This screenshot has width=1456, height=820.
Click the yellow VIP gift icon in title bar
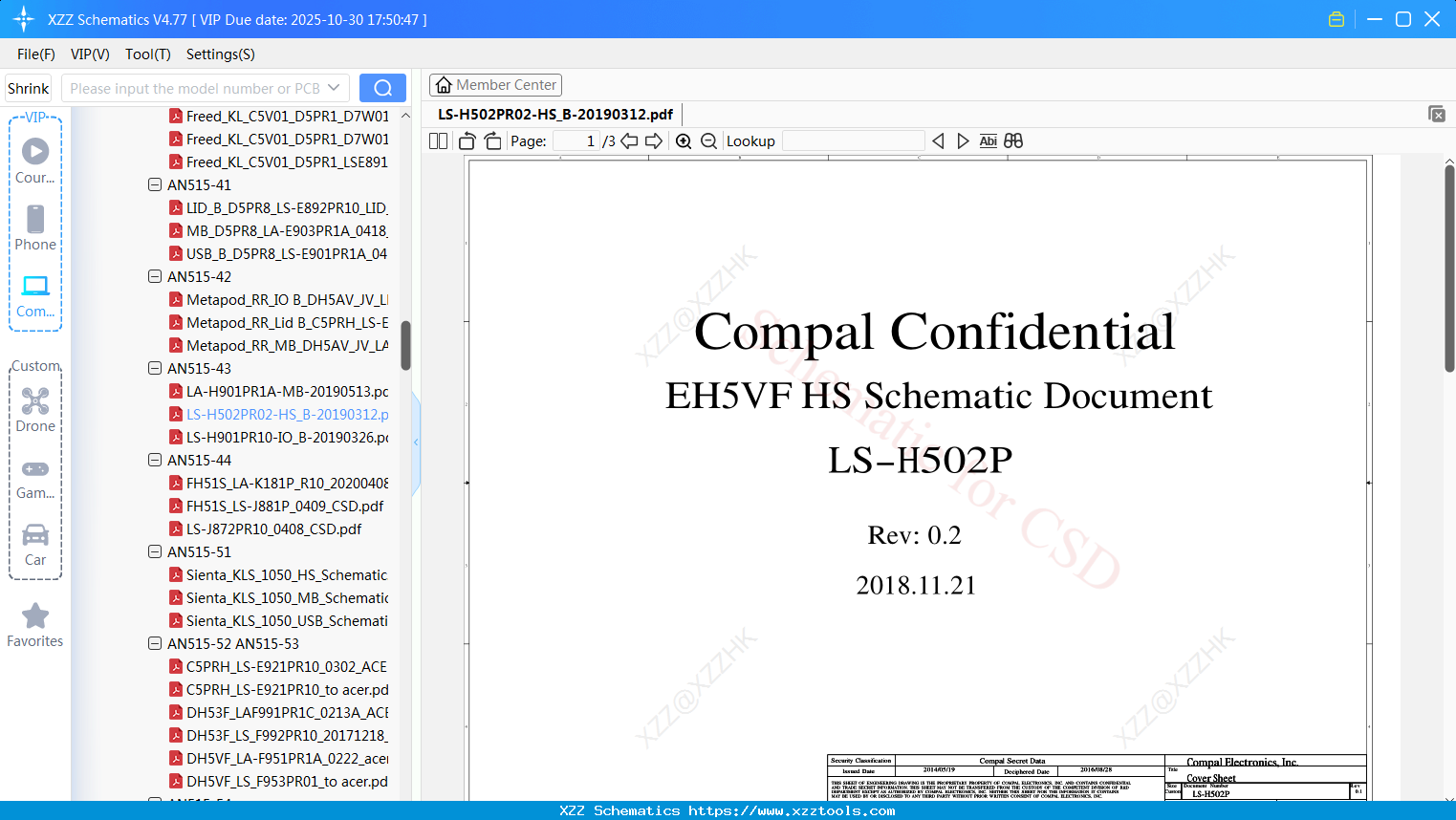coord(1336,19)
